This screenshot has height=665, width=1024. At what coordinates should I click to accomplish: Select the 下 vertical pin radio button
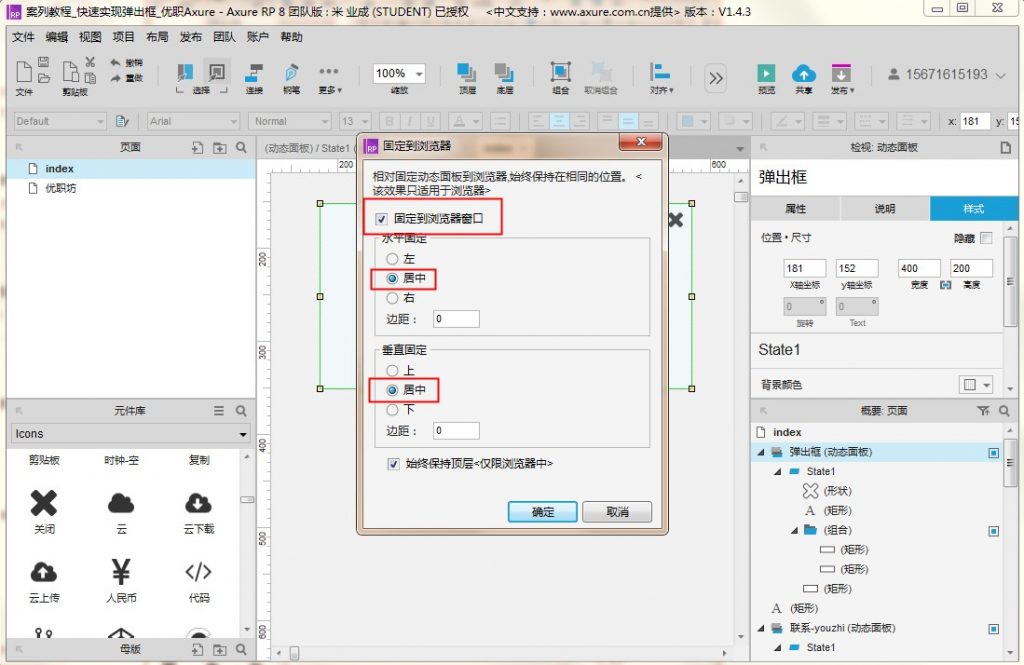[x=392, y=409]
